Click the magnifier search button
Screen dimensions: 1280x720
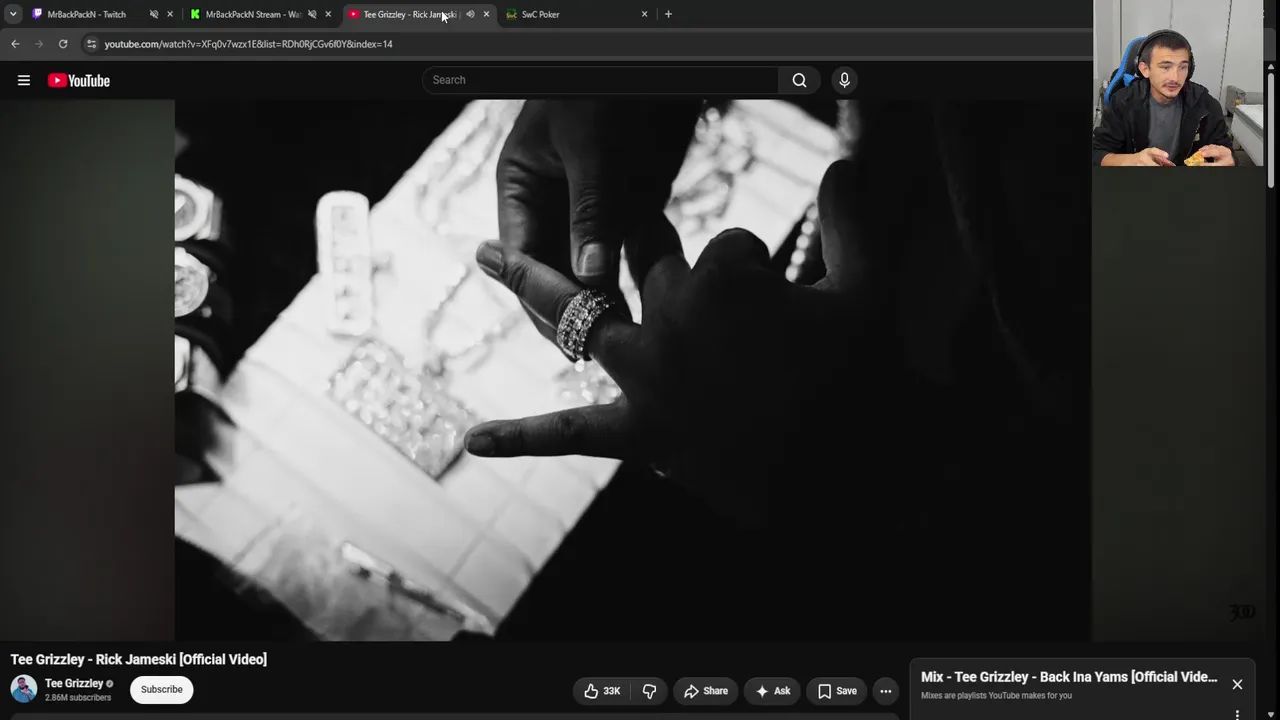coord(799,80)
